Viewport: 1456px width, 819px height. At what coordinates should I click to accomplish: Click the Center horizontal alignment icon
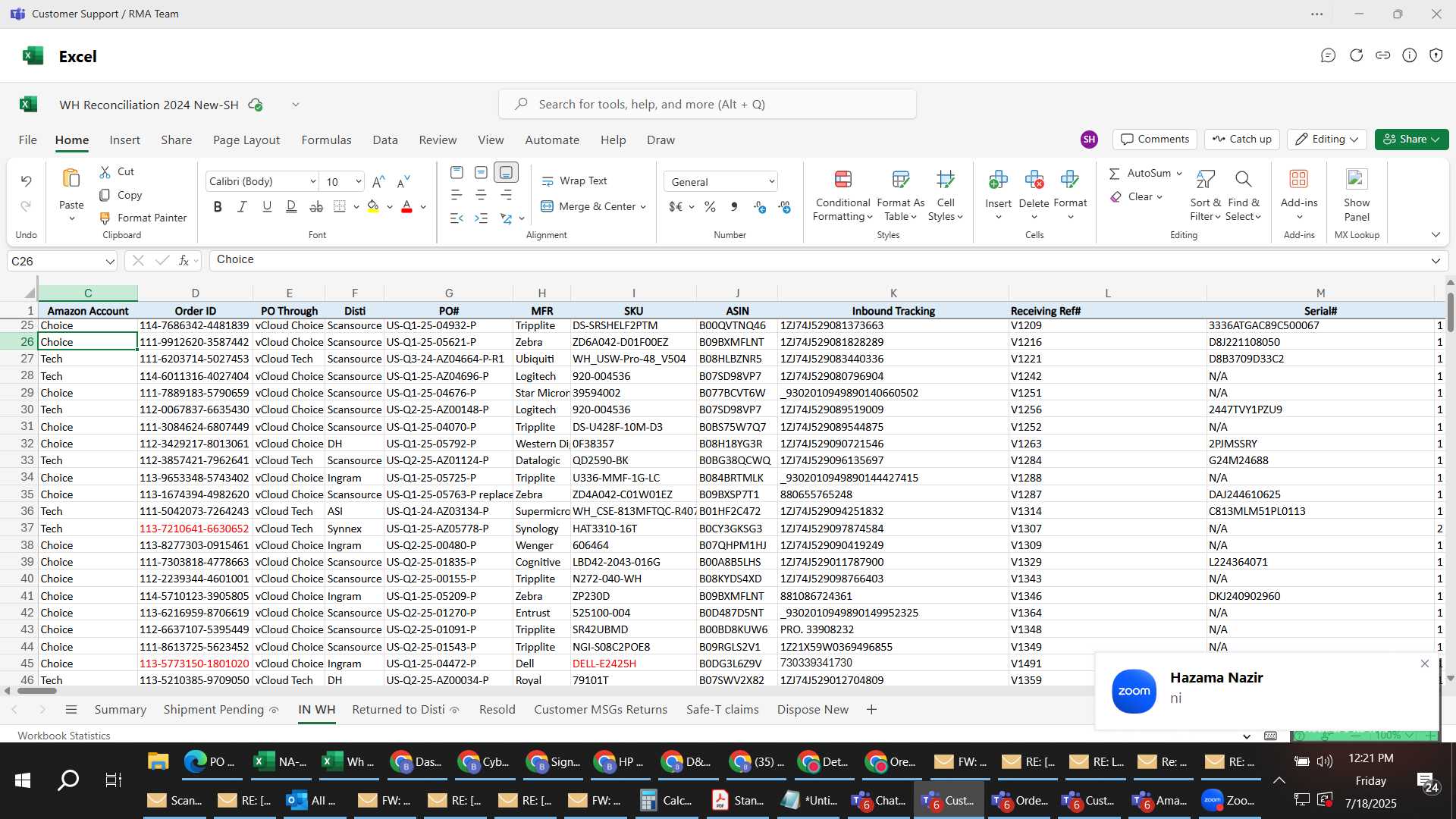click(481, 196)
